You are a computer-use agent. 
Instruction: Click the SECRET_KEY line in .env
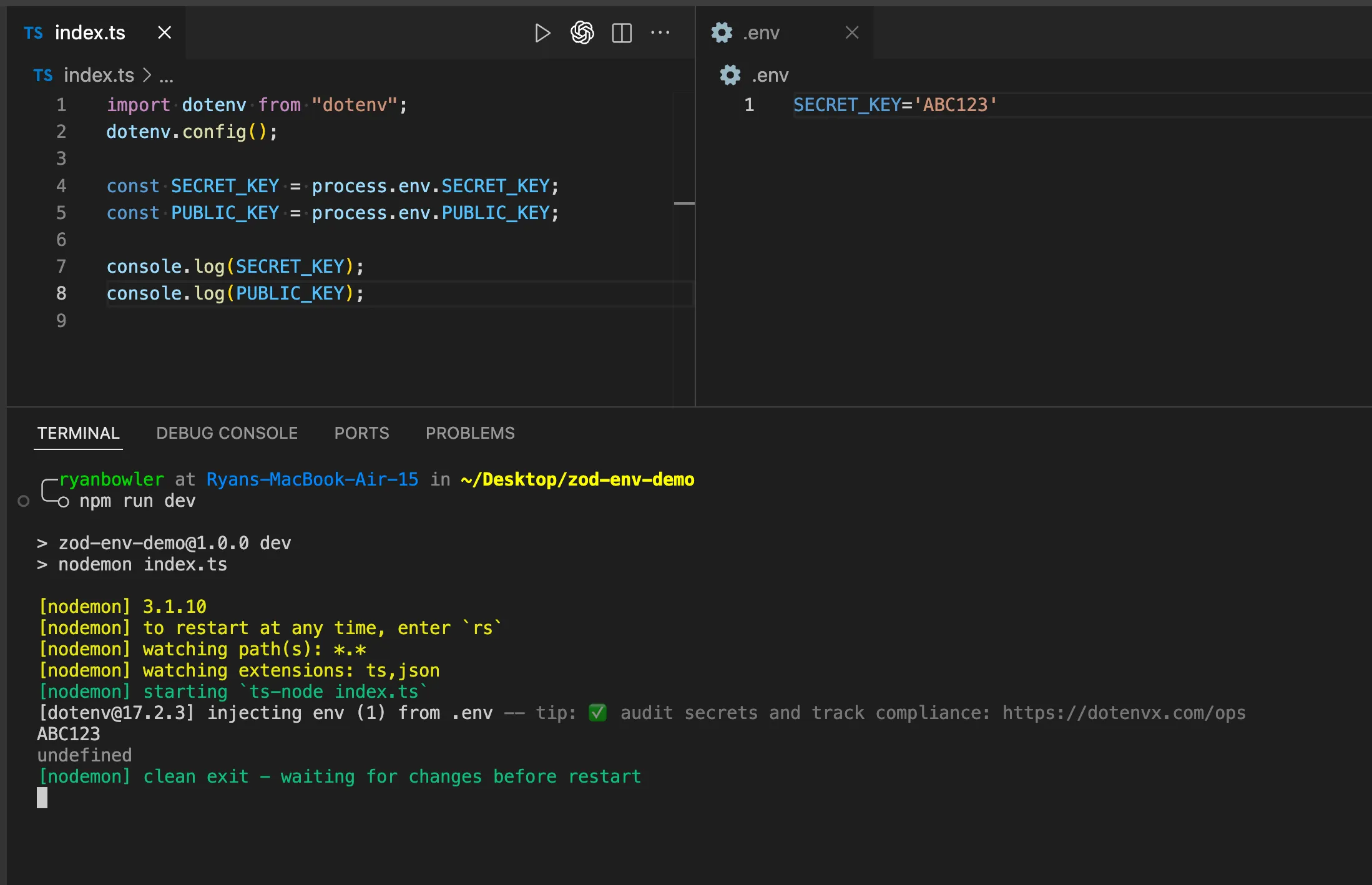(x=894, y=105)
